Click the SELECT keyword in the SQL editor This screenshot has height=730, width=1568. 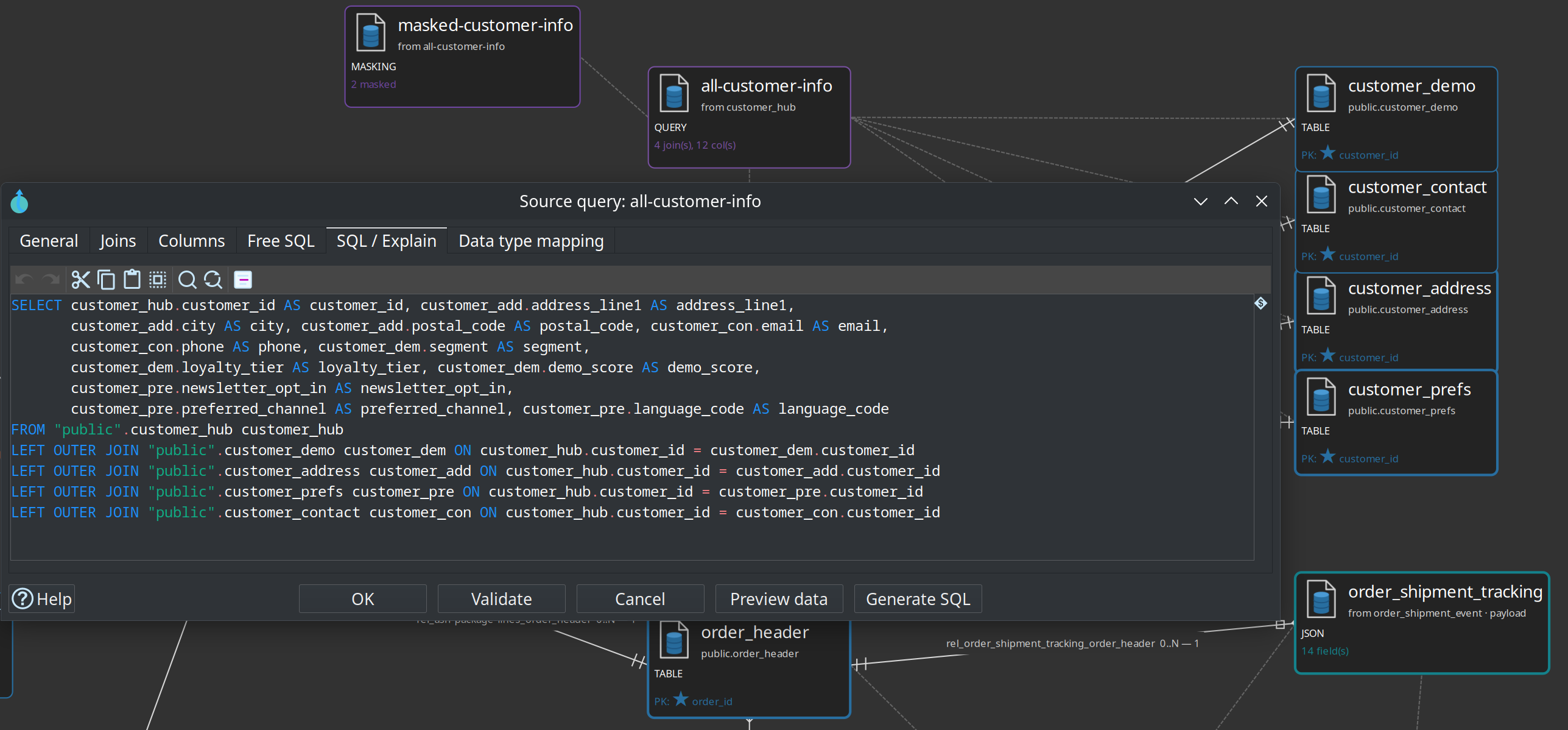pos(37,305)
